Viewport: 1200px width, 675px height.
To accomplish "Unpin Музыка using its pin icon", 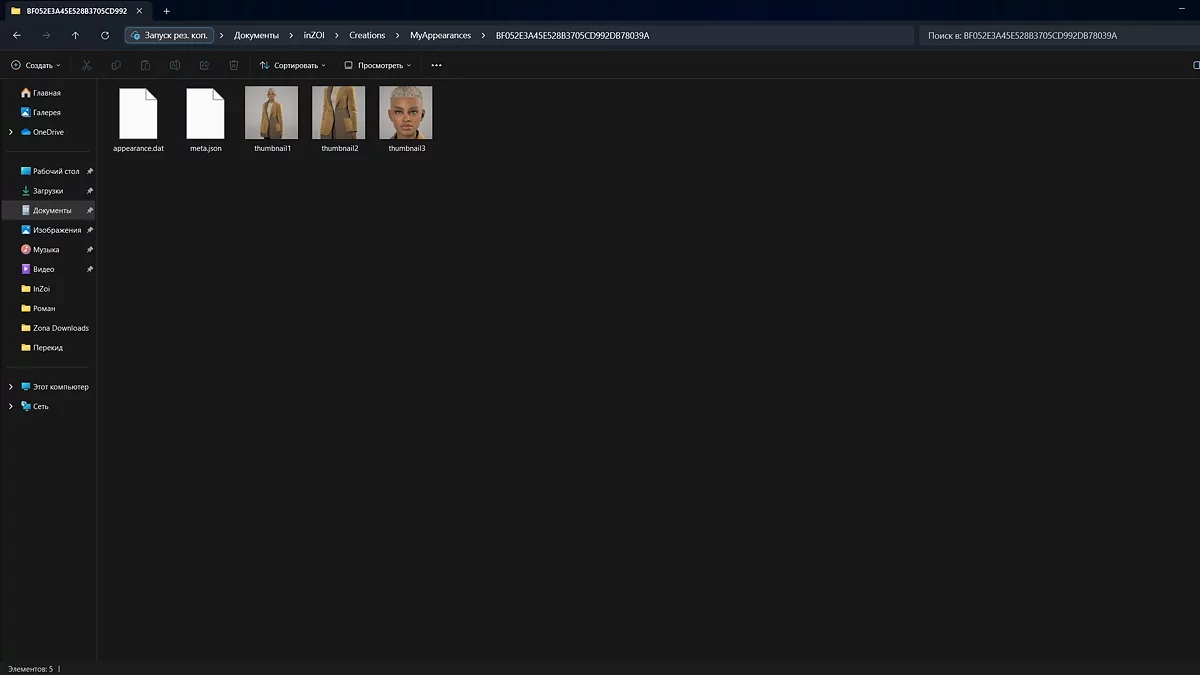I will click(x=90, y=249).
